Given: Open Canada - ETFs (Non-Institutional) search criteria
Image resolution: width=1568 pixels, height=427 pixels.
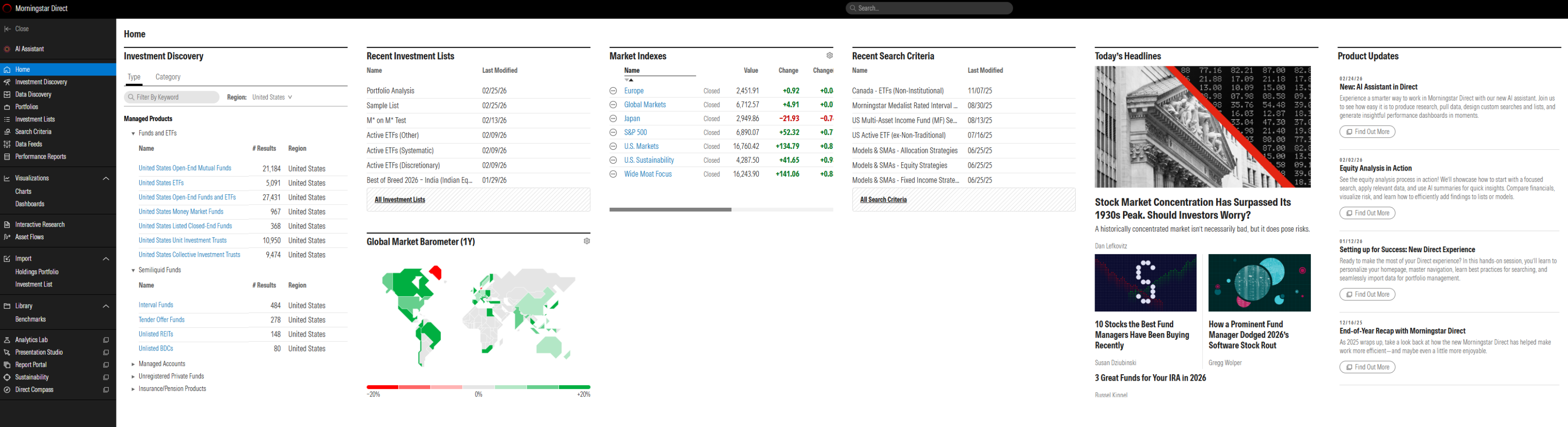Looking at the screenshot, I should pyautogui.click(x=898, y=91).
